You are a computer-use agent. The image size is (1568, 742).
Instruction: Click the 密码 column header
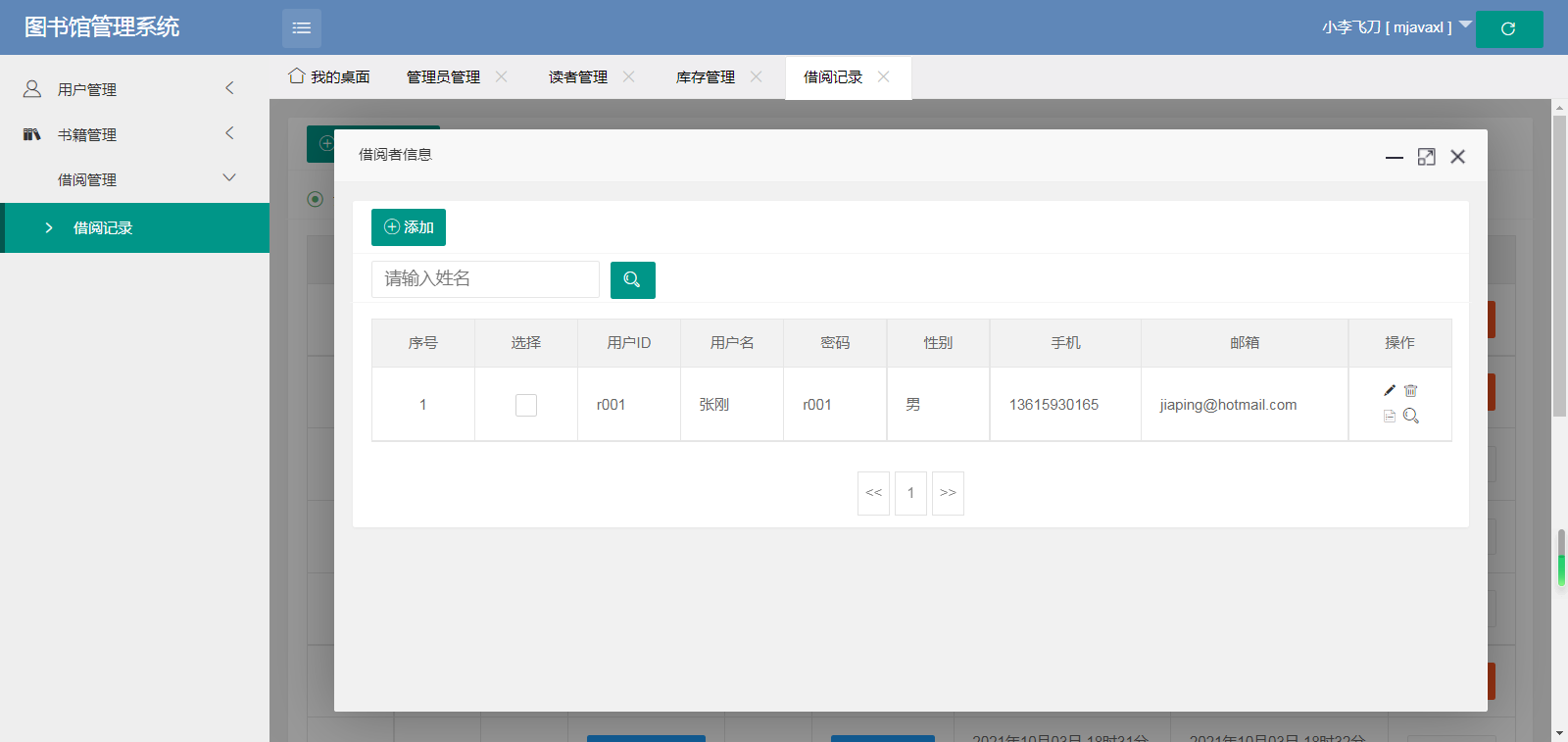tap(835, 343)
